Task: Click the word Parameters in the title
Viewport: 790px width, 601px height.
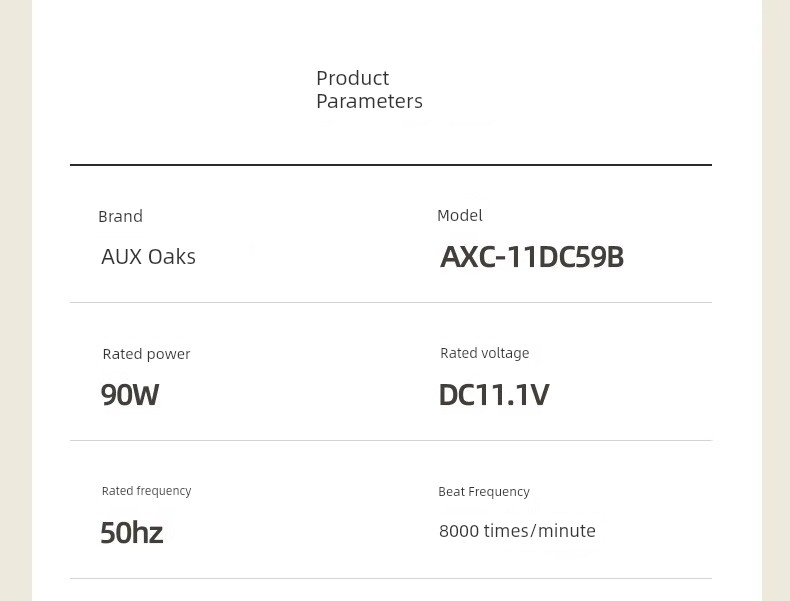Action: [369, 101]
